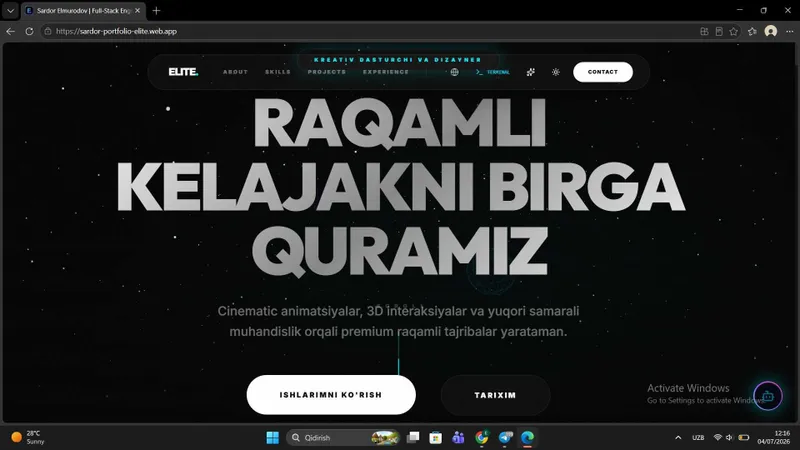Image resolution: width=800 pixels, height=450 pixels.
Task: Open the tab search dropdown arrow
Action: click(x=10, y=10)
